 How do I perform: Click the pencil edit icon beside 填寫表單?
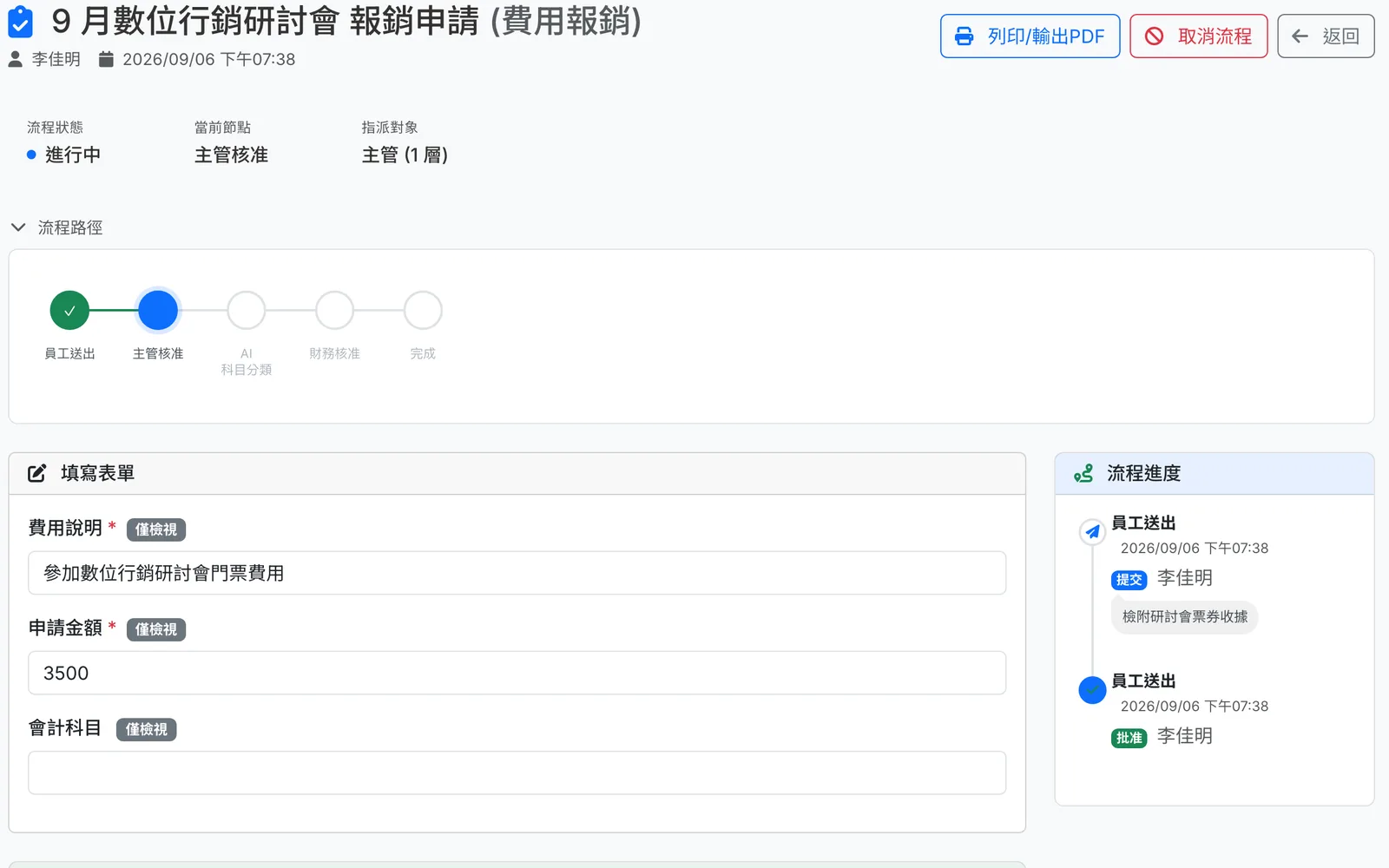[x=36, y=473]
